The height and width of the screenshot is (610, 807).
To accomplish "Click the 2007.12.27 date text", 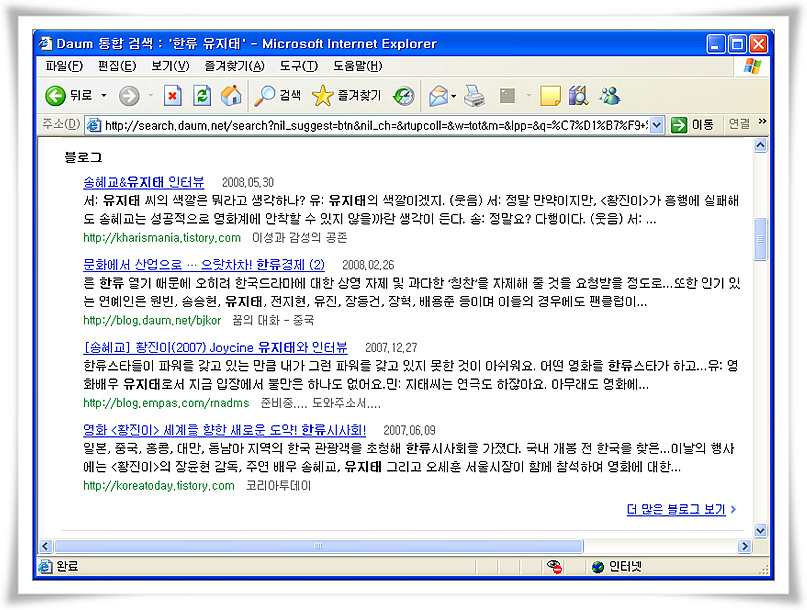I will click(391, 347).
